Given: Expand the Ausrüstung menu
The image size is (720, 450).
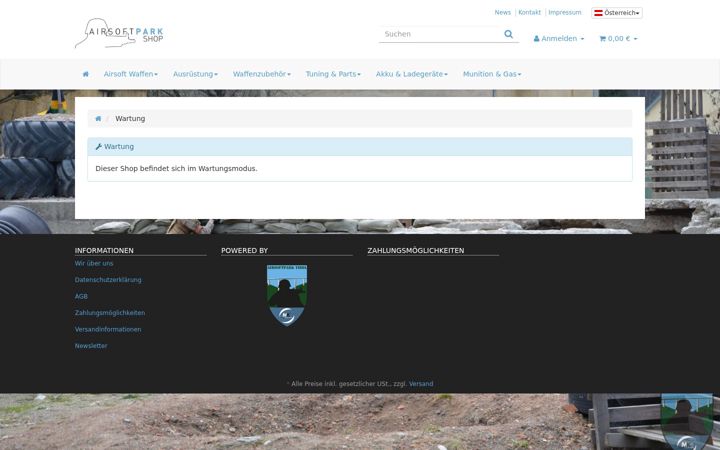Looking at the screenshot, I should point(195,74).
